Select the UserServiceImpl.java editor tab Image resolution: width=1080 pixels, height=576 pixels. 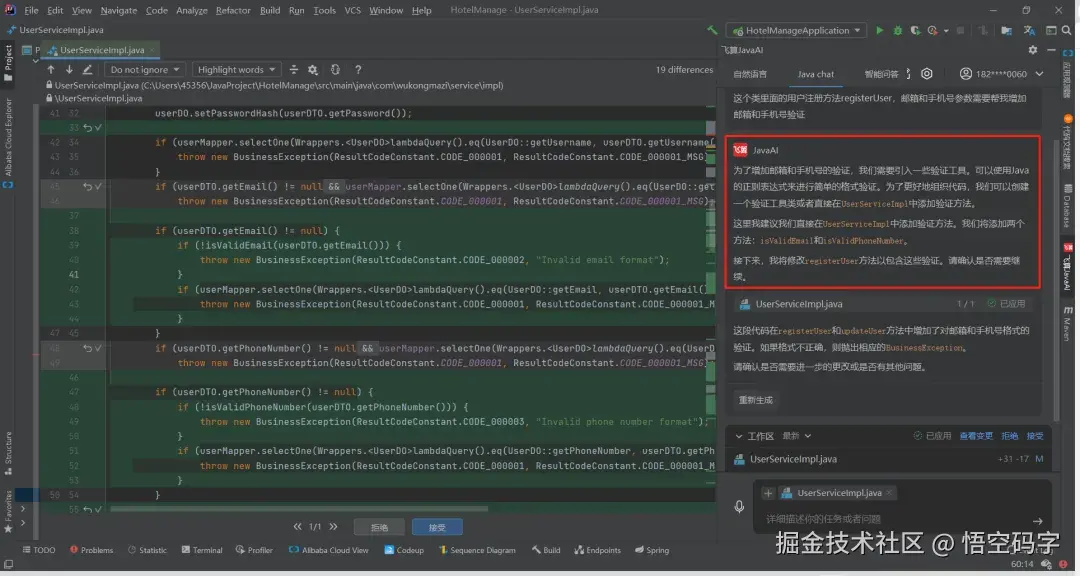coord(101,50)
